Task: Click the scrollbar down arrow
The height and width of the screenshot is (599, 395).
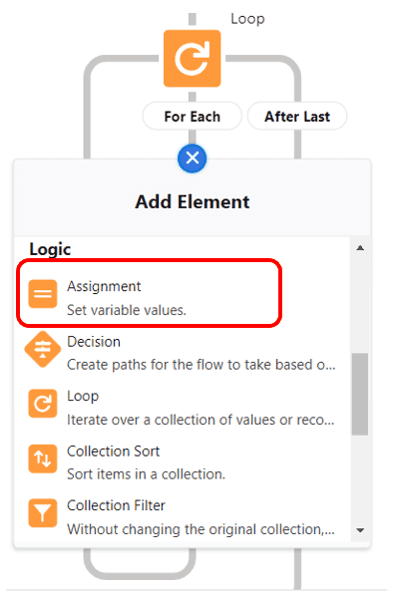Action: (x=360, y=530)
